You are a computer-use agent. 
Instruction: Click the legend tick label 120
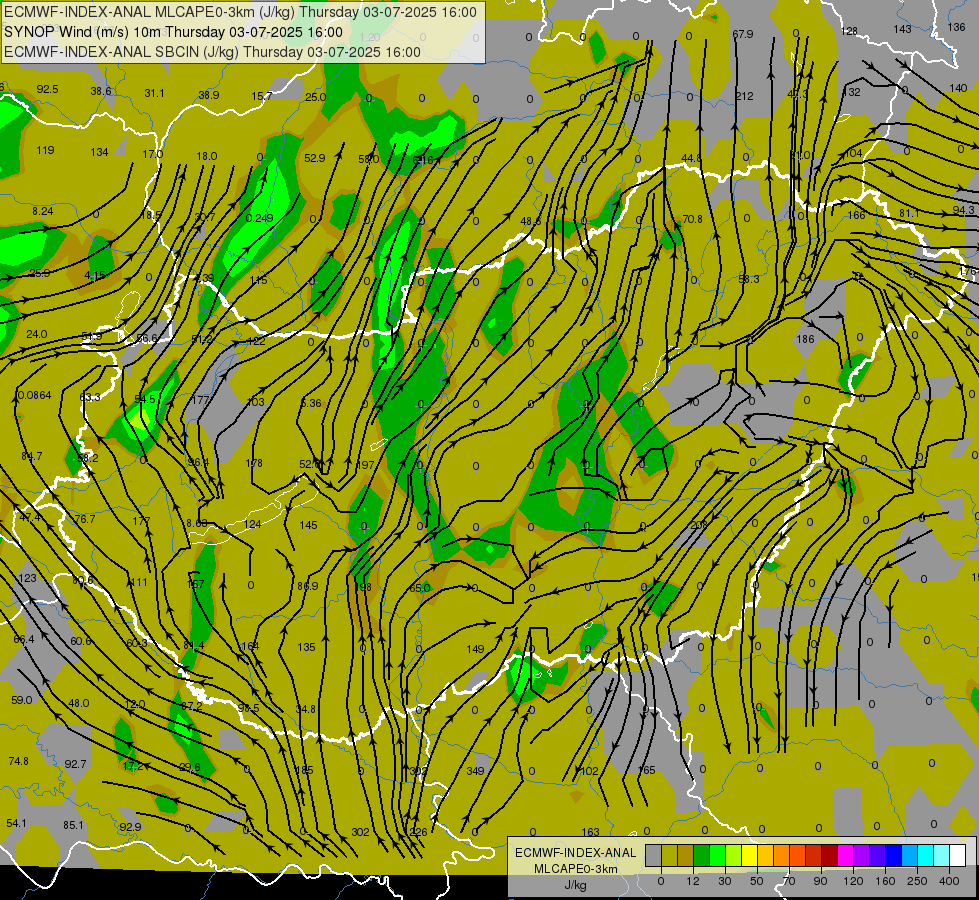(853, 881)
